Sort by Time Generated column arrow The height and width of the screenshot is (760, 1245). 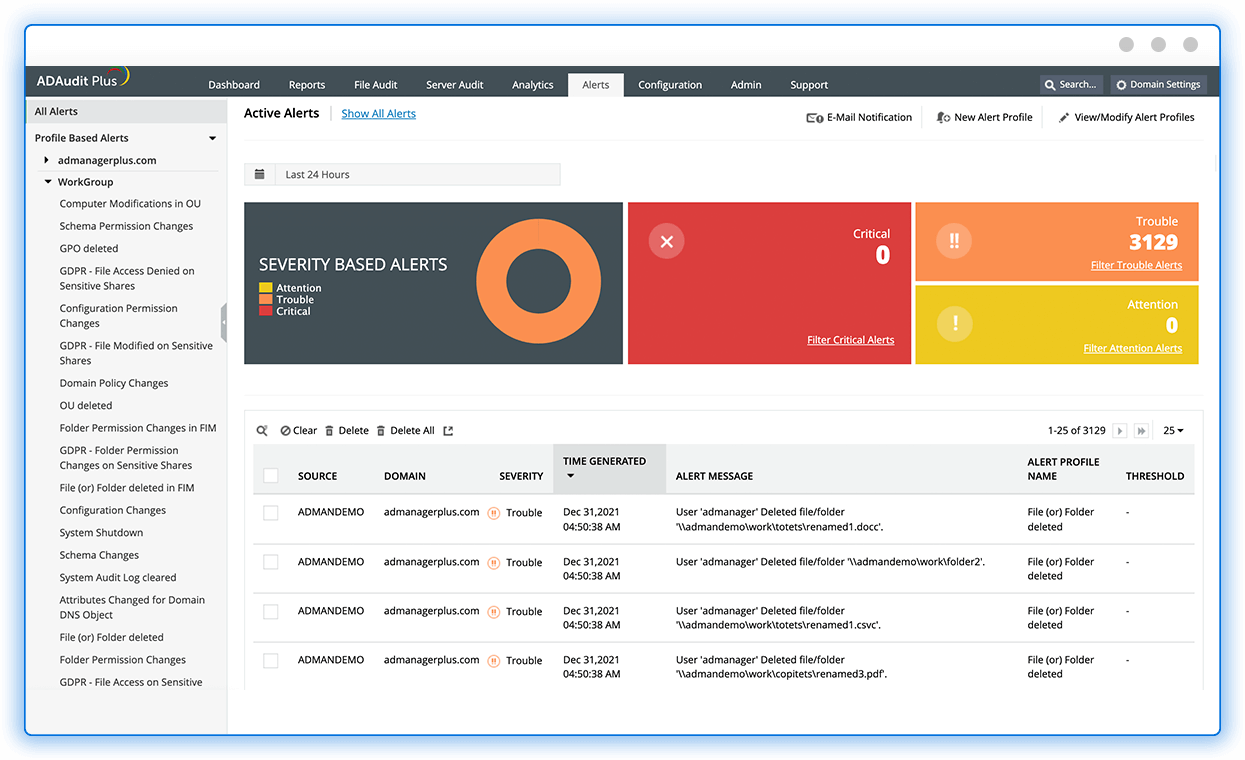coord(570,476)
